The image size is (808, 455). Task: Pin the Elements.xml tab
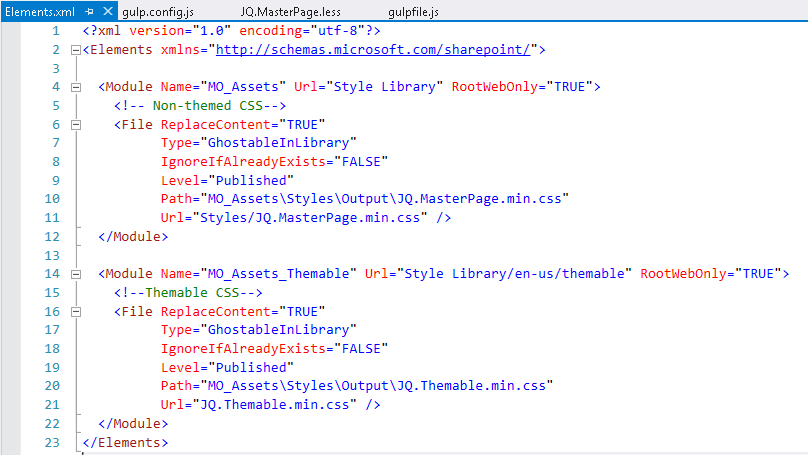[x=89, y=11]
